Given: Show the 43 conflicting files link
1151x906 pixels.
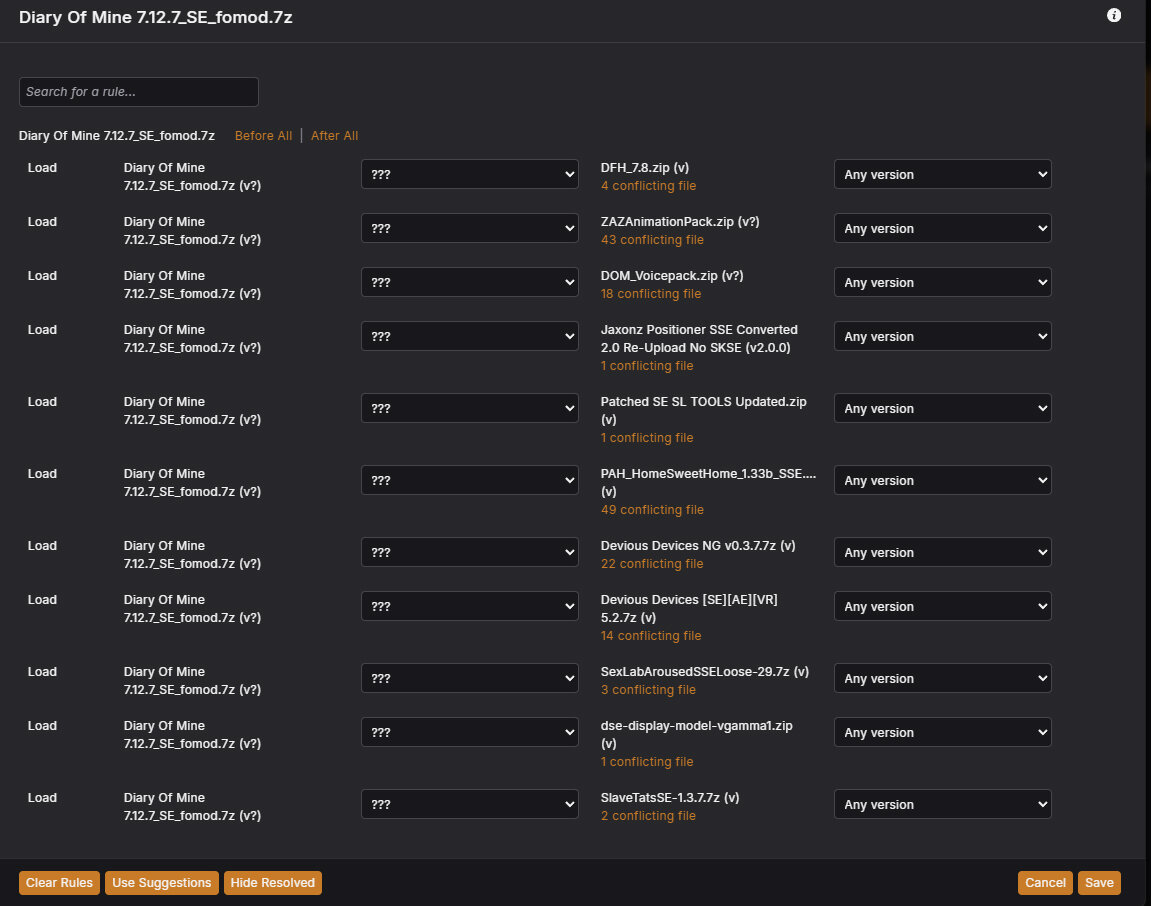Looking at the screenshot, I should coord(652,240).
